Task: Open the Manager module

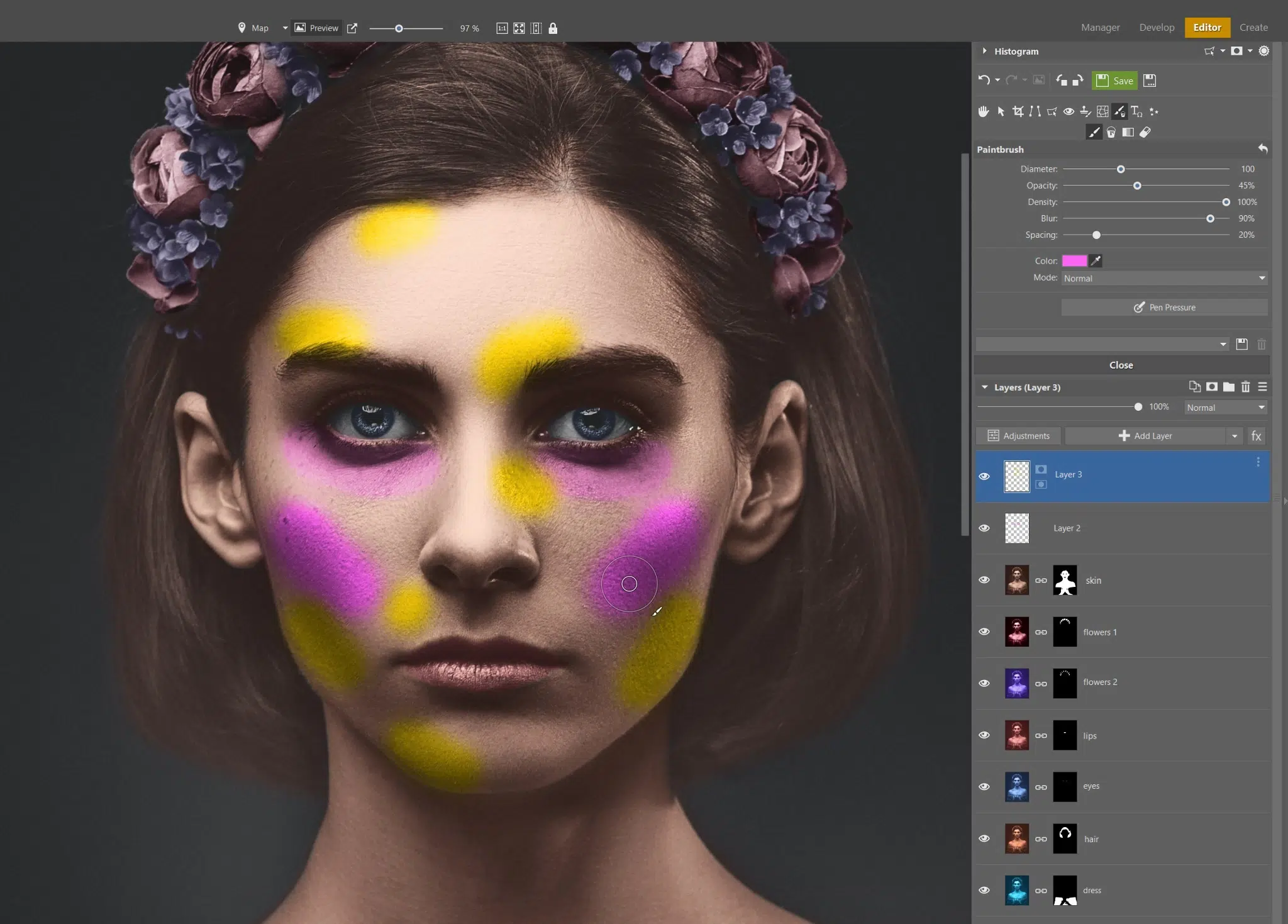Action: 1099,27
